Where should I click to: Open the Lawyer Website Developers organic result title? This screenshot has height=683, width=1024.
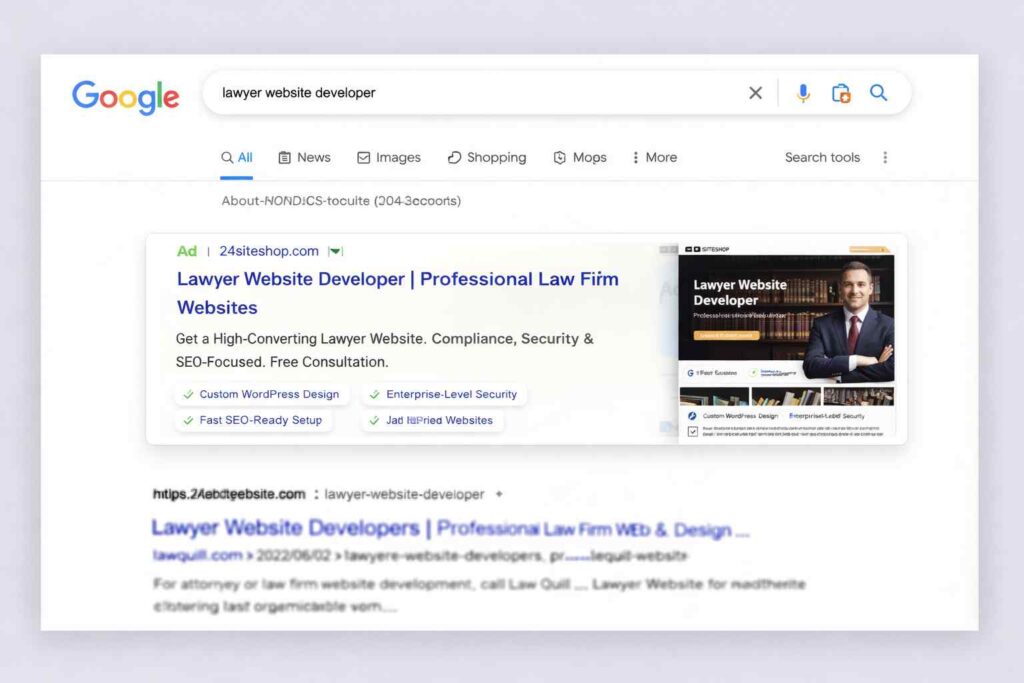tap(285, 528)
